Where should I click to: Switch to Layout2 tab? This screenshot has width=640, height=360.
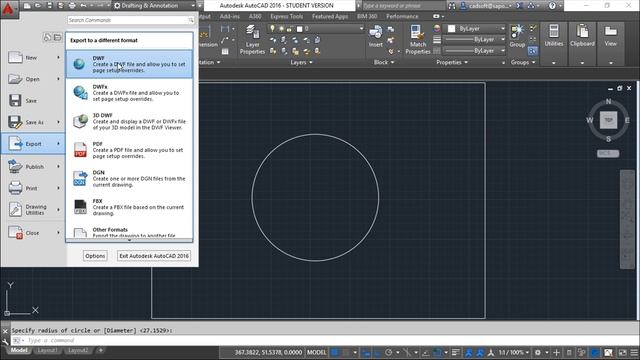(x=78, y=350)
